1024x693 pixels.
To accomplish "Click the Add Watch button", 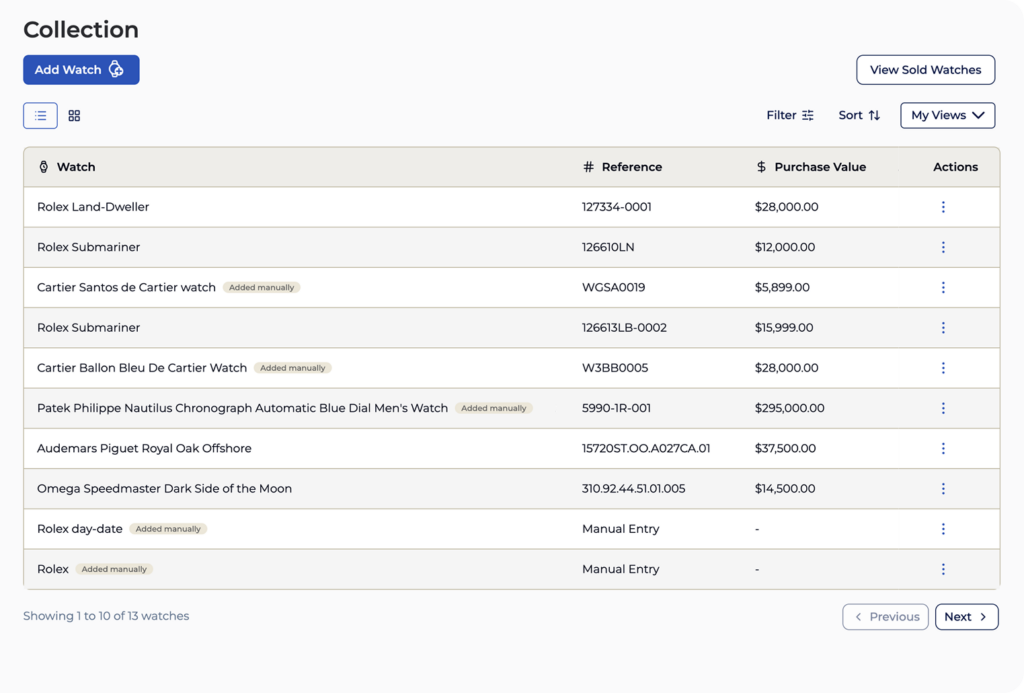I will pyautogui.click(x=81, y=69).
